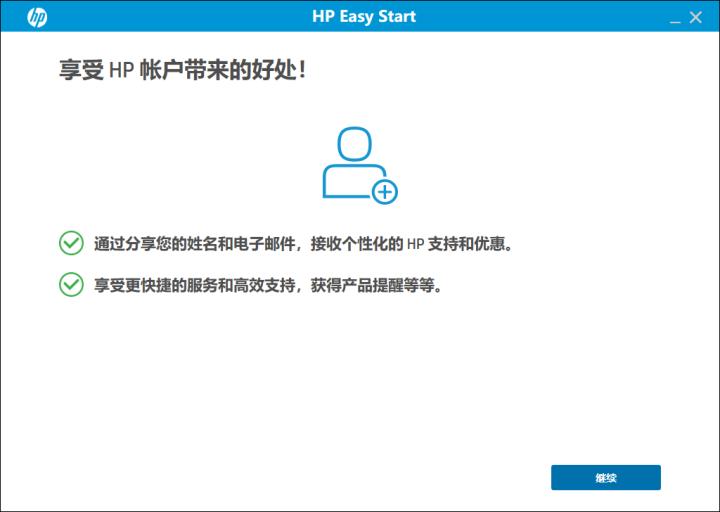
Task: Close the HP Easy Start window
Action: pos(696,17)
